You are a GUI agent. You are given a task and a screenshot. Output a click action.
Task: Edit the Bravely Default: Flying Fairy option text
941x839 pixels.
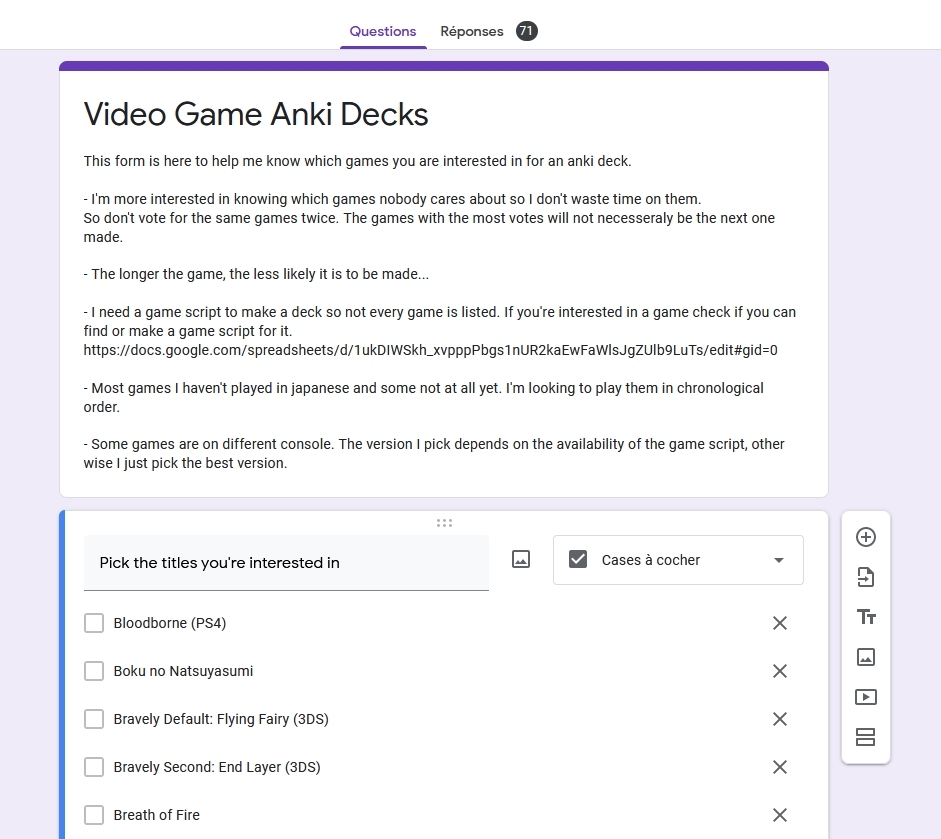[221, 719]
